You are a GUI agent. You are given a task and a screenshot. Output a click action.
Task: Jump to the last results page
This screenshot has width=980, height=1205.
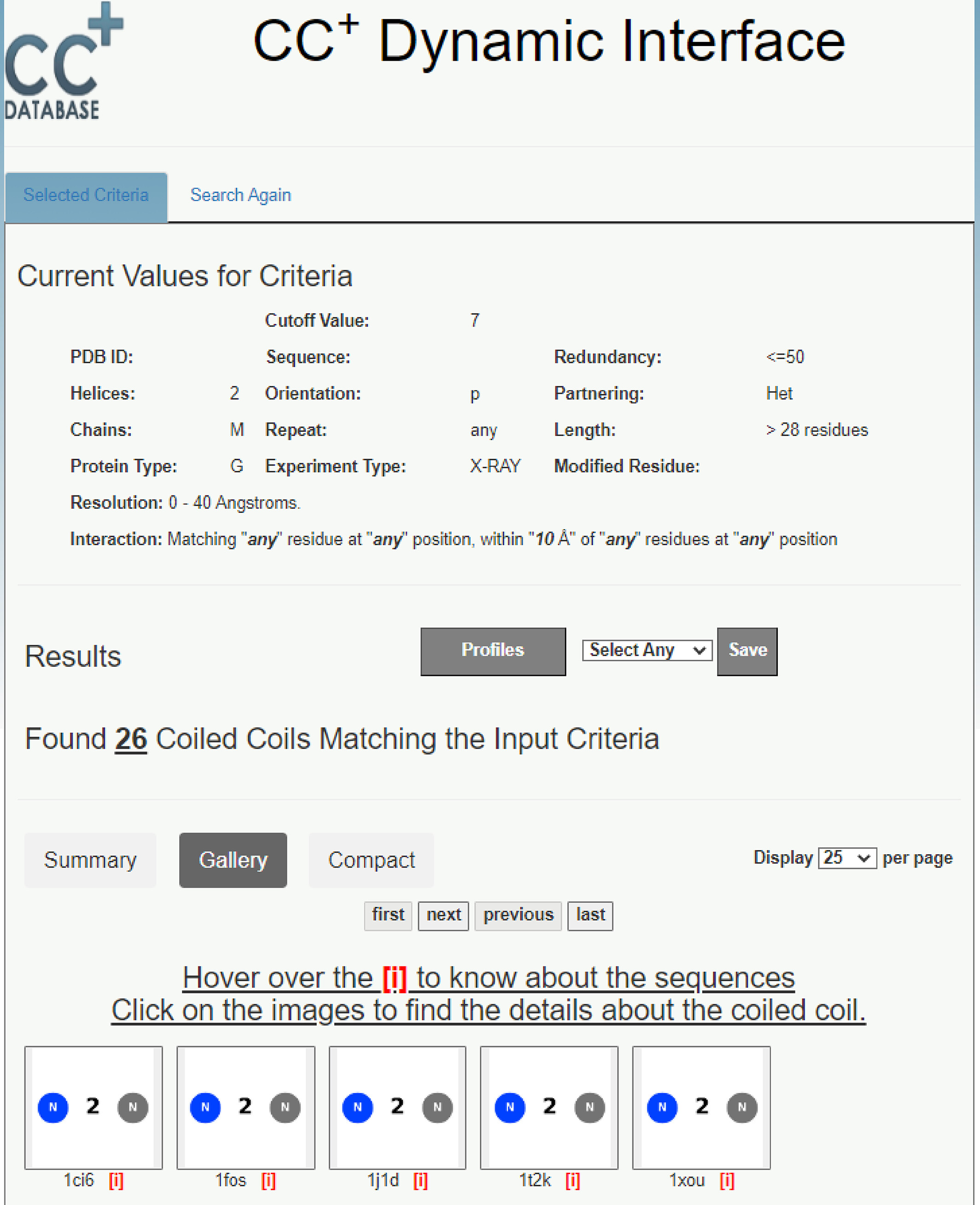[x=590, y=915]
